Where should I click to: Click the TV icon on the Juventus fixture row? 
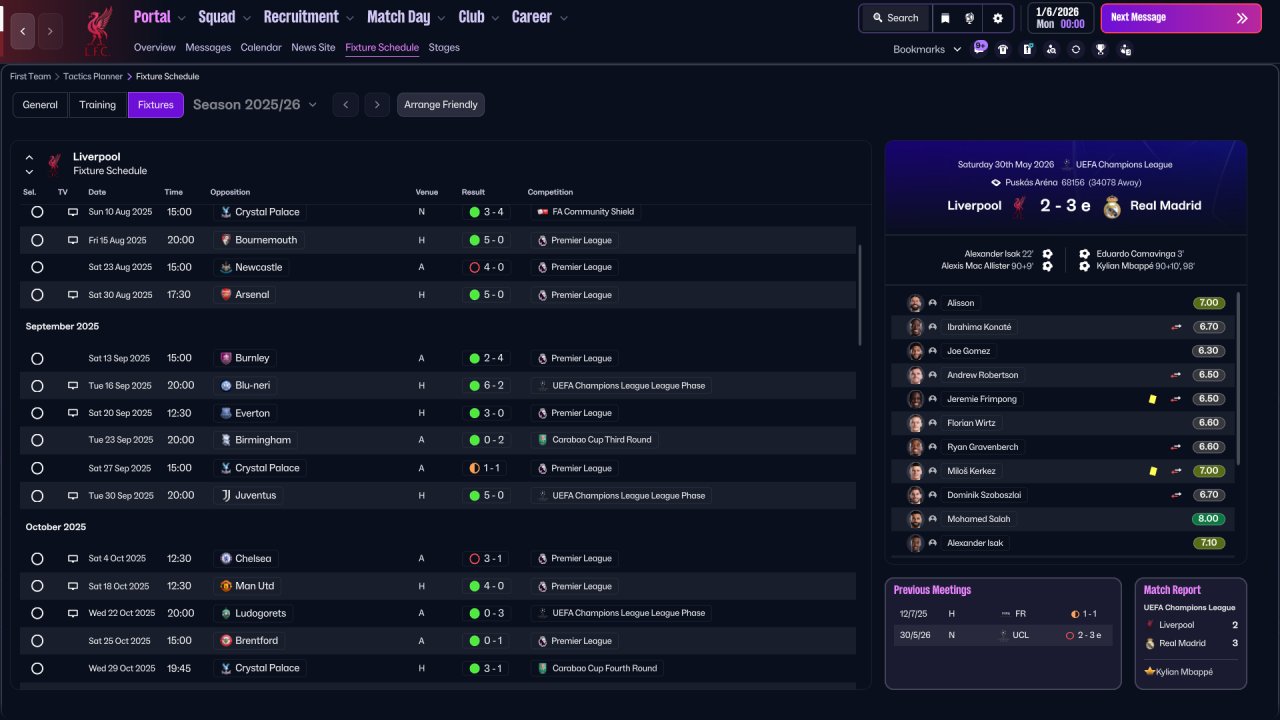(73, 495)
